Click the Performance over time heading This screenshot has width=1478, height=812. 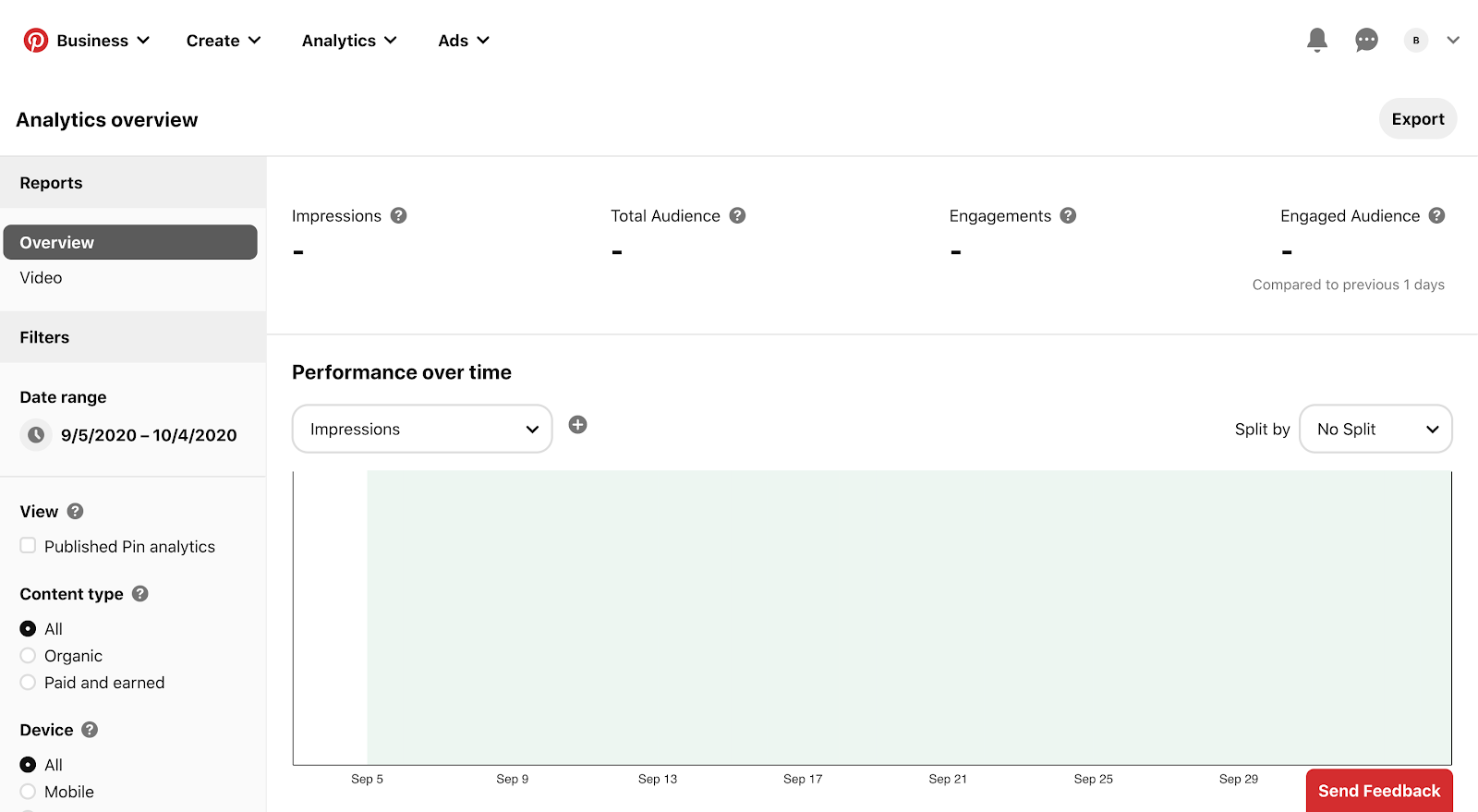point(402,371)
